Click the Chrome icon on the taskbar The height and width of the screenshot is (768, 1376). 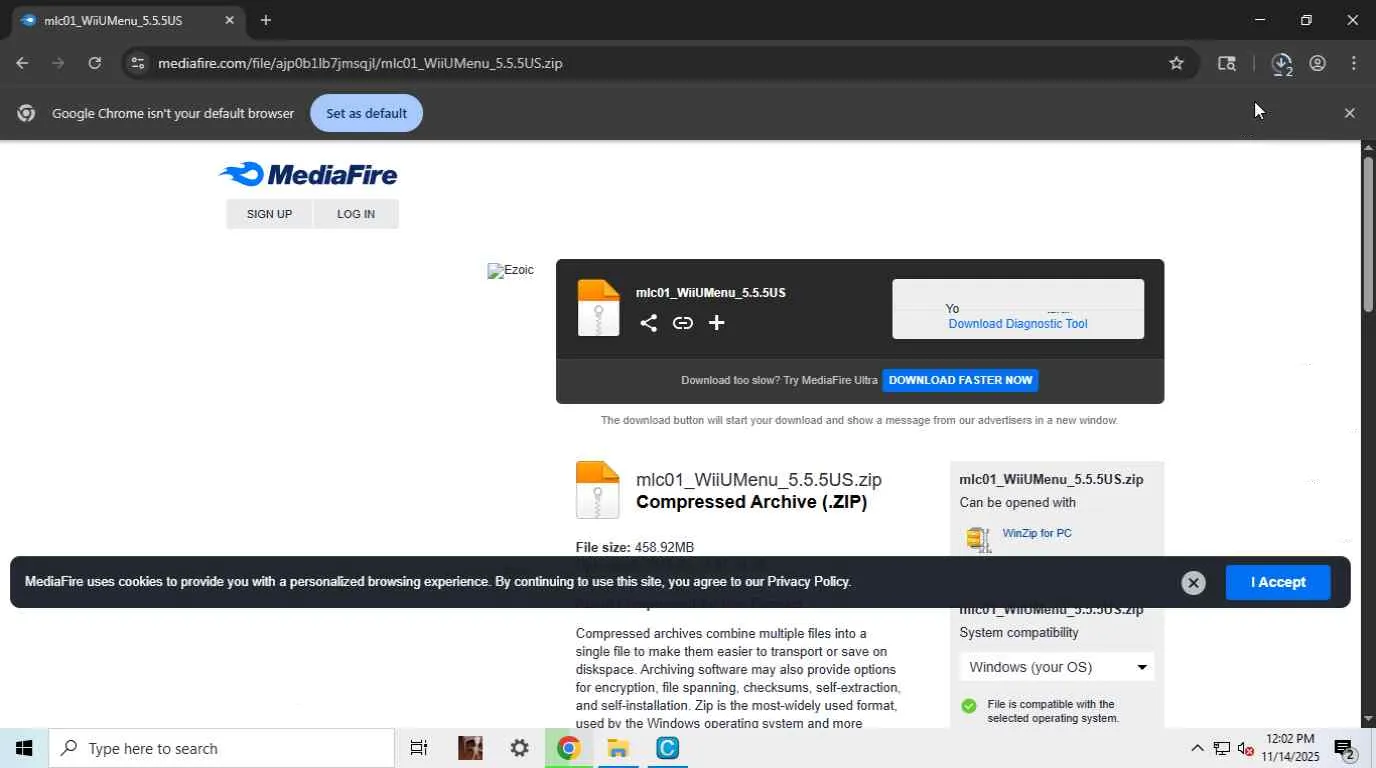(568, 748)
